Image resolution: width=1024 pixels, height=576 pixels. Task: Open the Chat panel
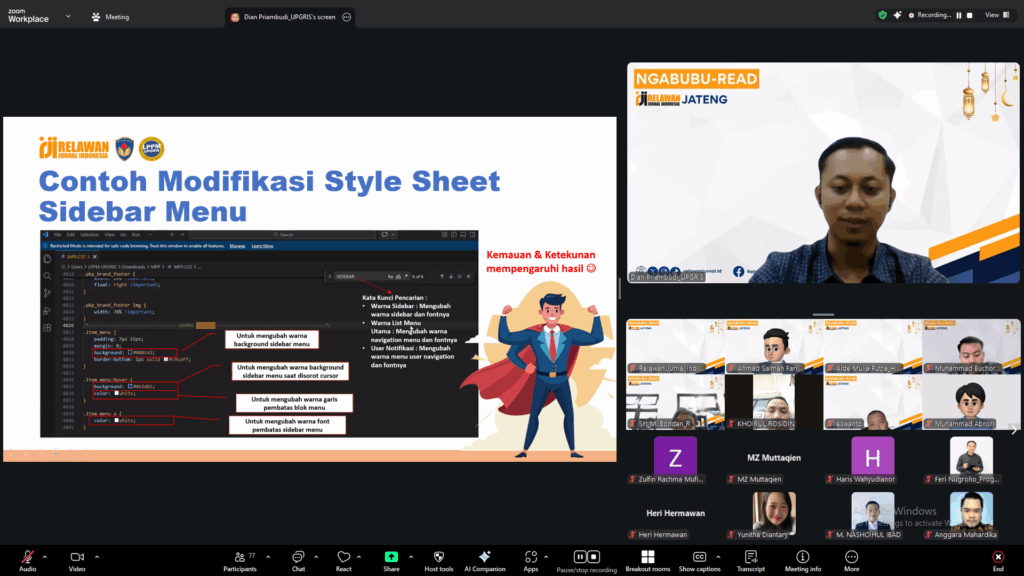click(x=298, y=557)
